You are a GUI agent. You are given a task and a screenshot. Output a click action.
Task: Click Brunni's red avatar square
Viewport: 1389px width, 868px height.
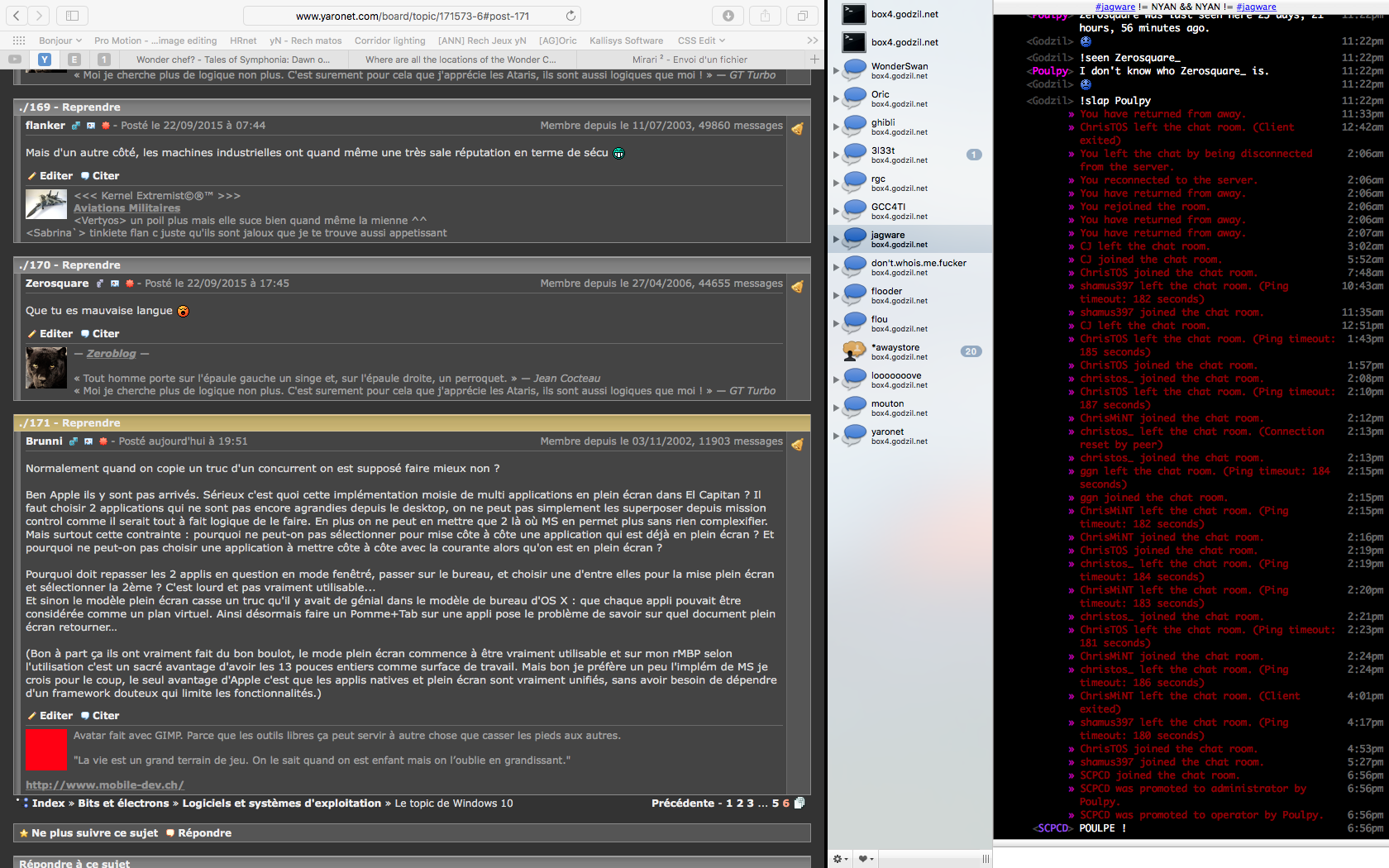point(46,749)
